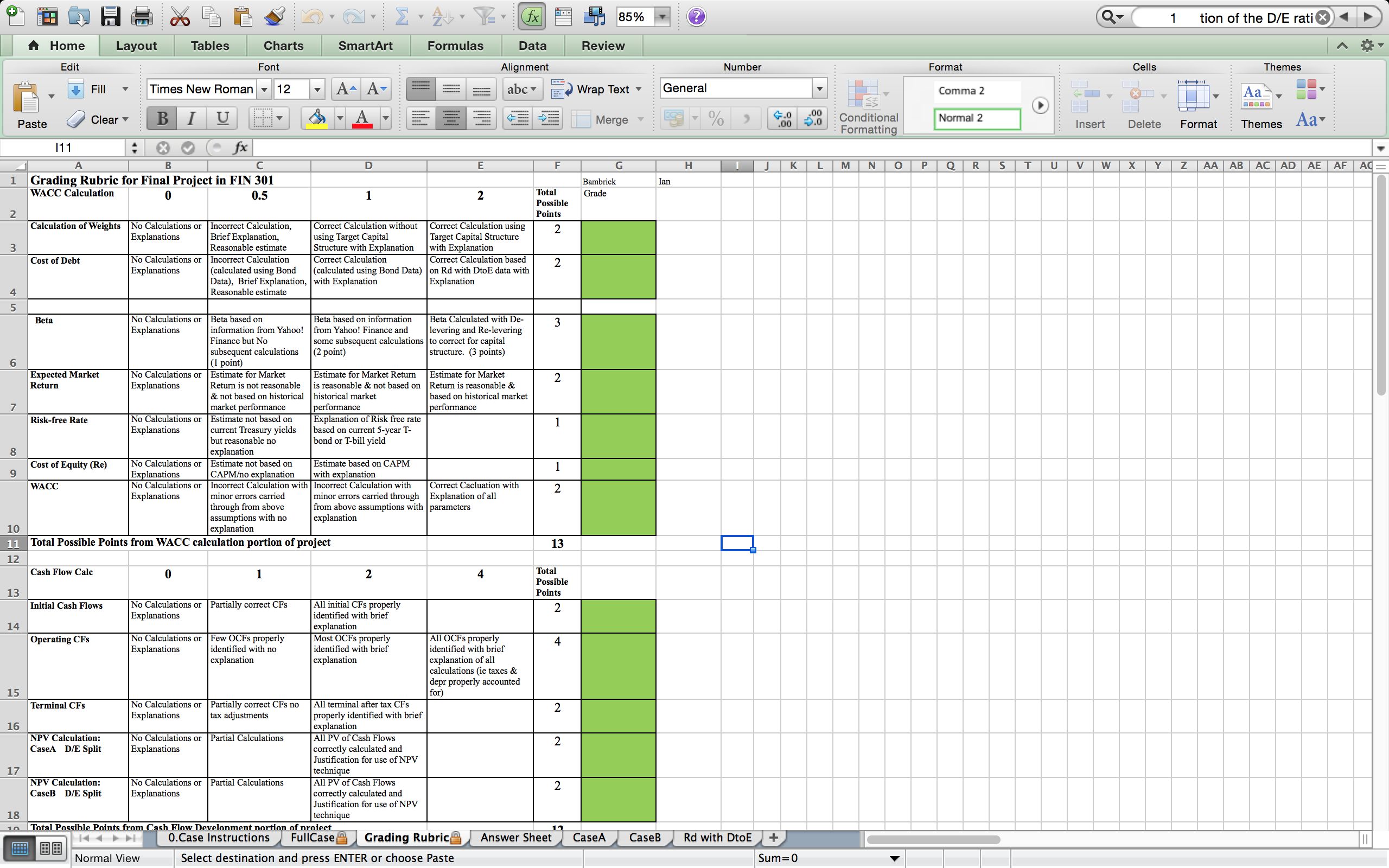Open the Formula Builder with the fx icon

532,16
